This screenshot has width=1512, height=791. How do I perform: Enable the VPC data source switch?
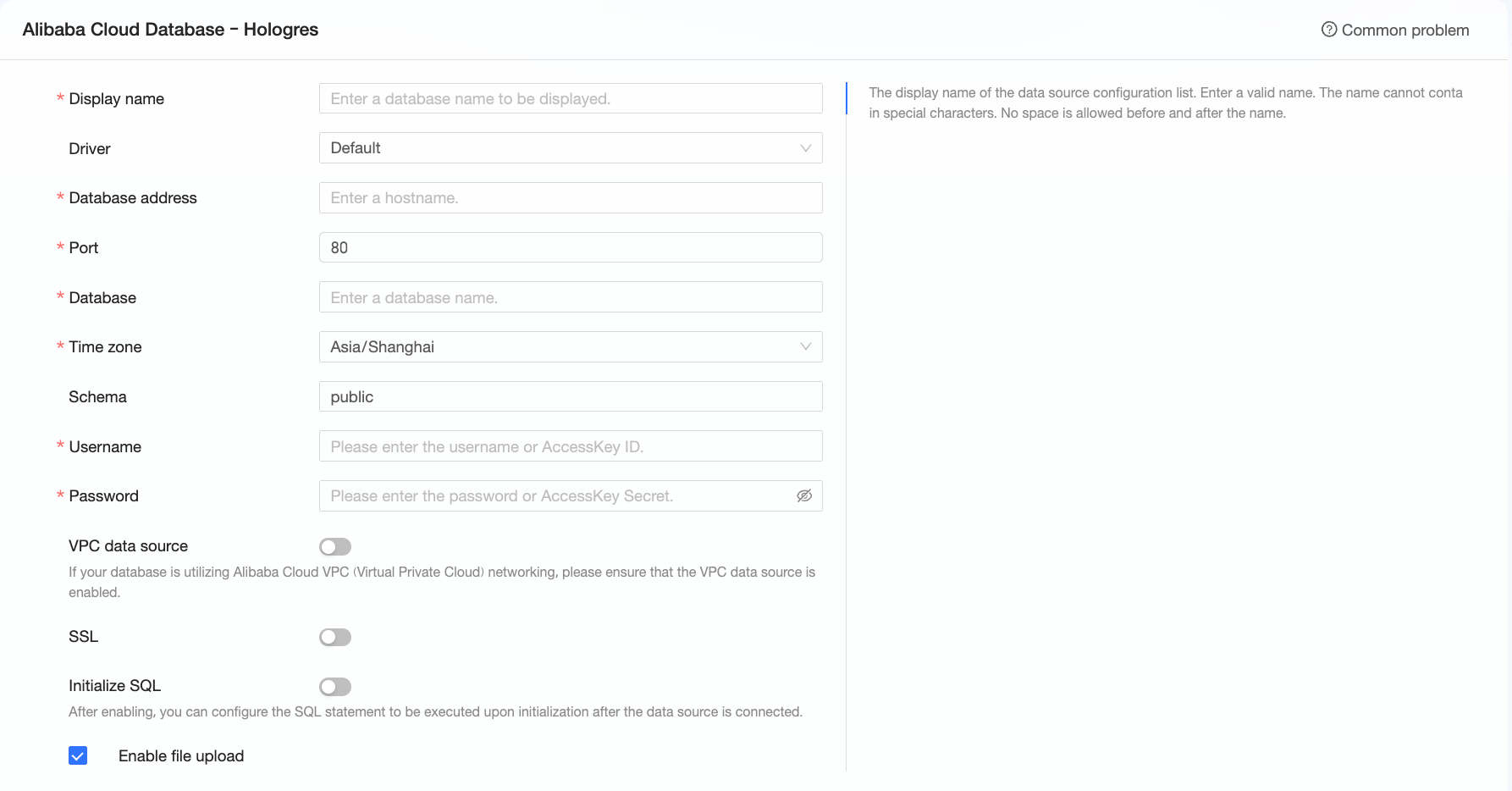(x=335, y=547)
